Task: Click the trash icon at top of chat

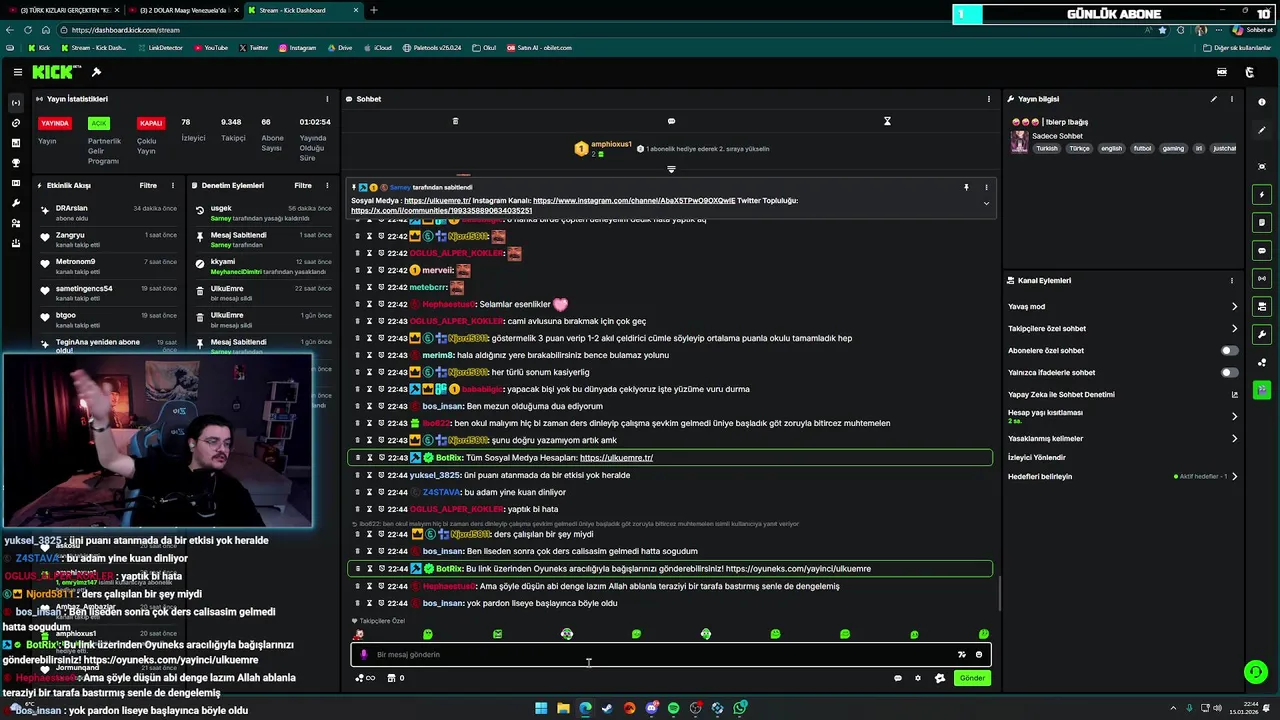Action: (455, 121)
